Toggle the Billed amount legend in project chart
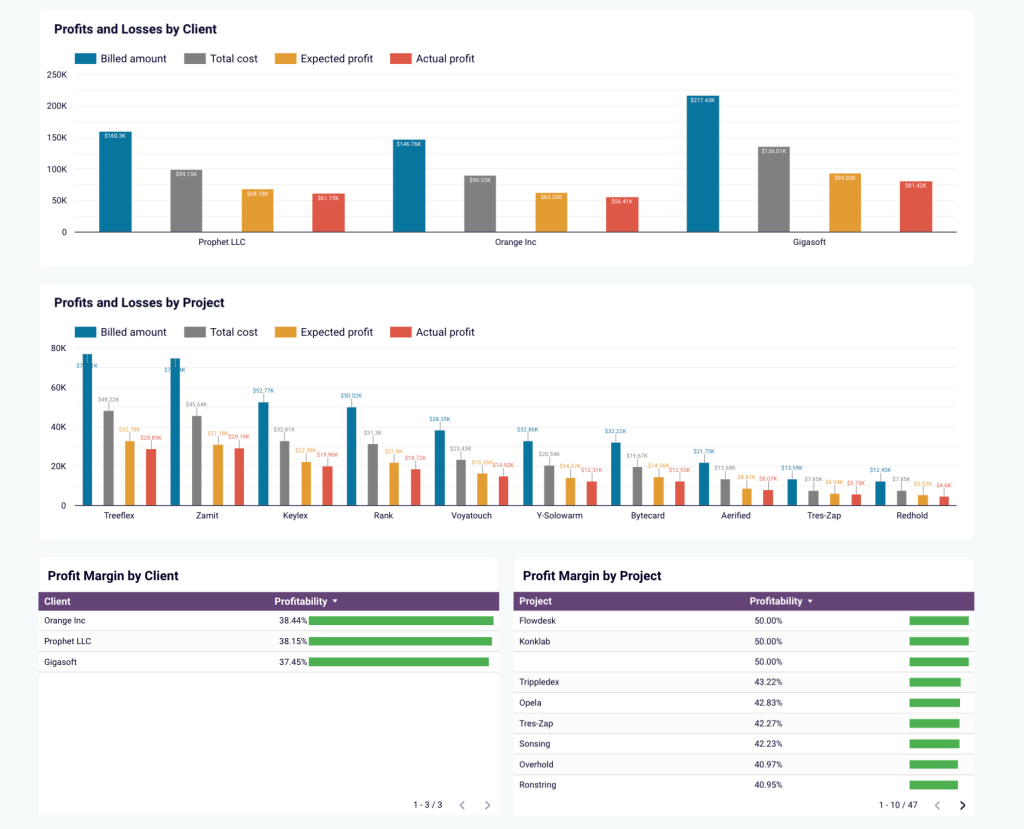The width and height of the screenshot is (1024, 829). tap(120, 331)
